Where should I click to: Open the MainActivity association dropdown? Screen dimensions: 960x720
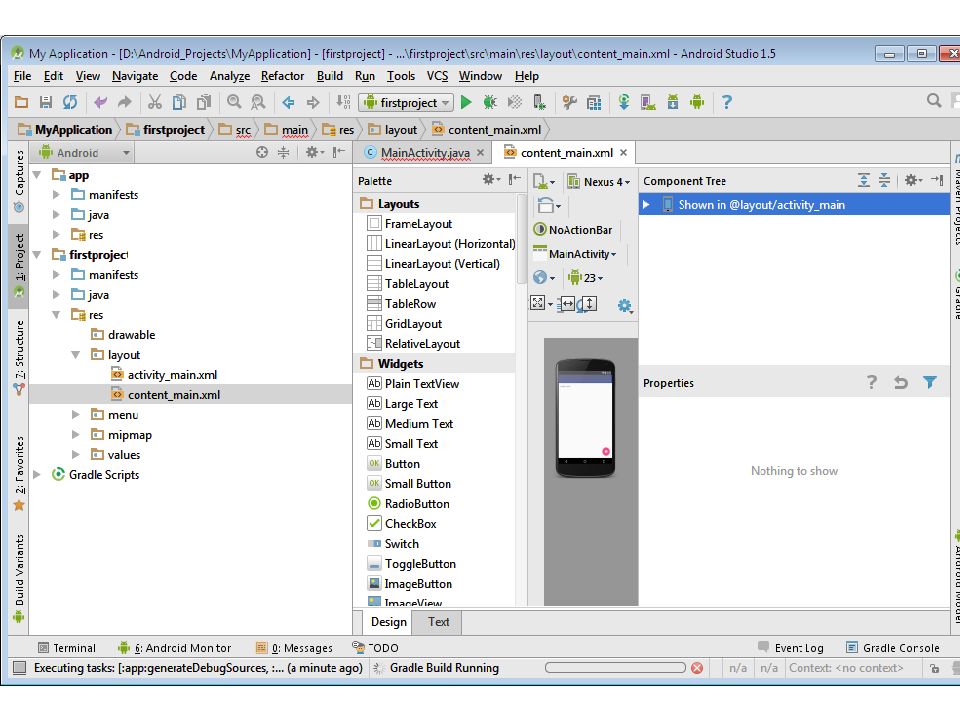(575, 253)
